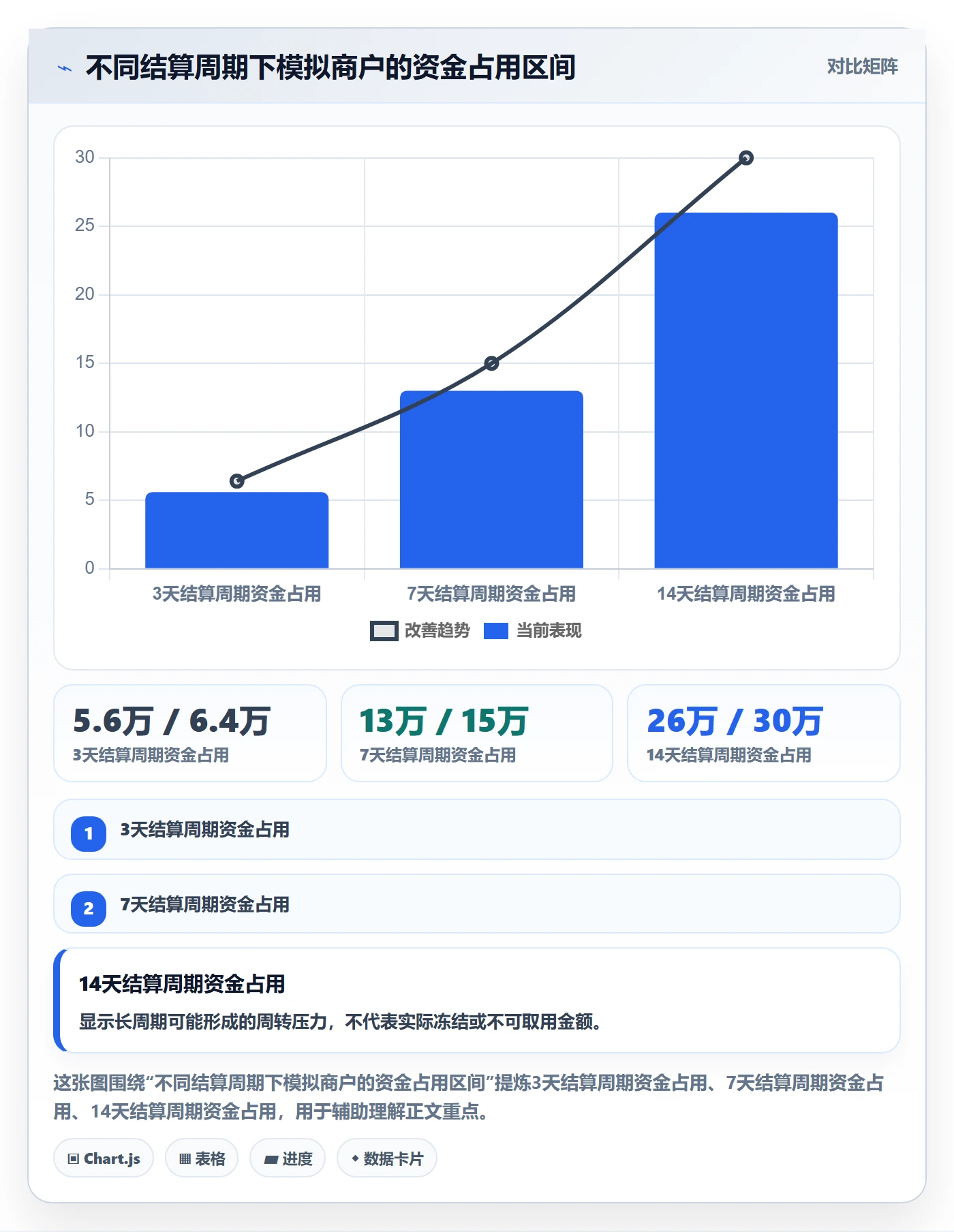Image resolution: width=954 pixels, height=1232 pixels.
Task: Click the lightning icon beside the title
Action: click(65, 68)
